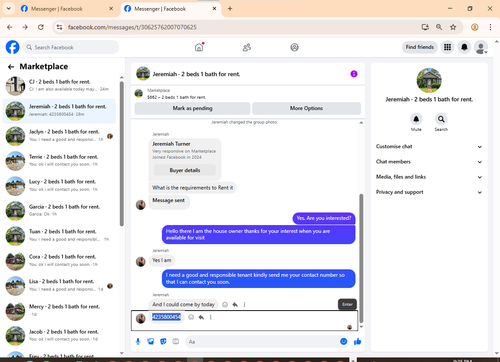
Task: Open Lisa conversation in the list
Action: point(59,286)
